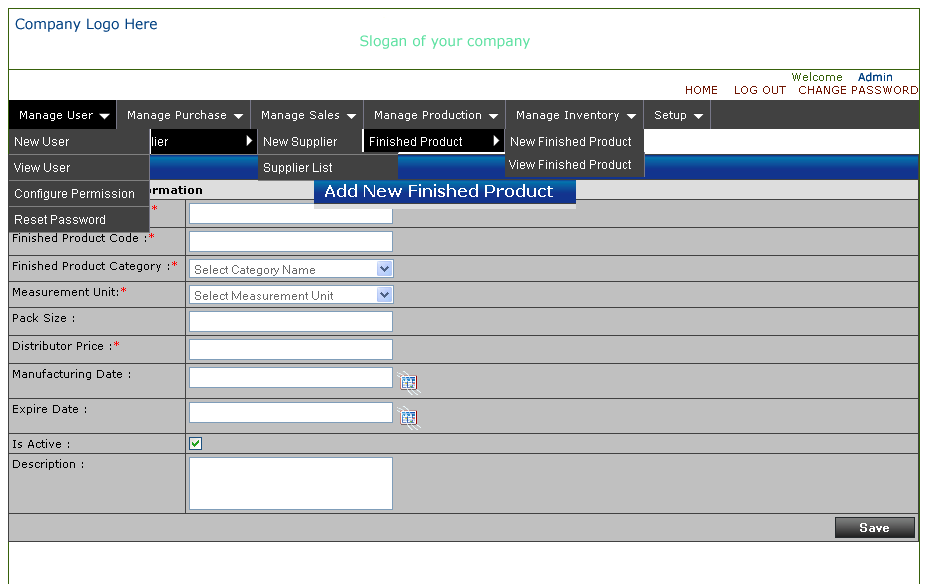Screen dimensions: 935x584
Task: Click the Save button
Action: pyautogui.click(x=874, y=528)
